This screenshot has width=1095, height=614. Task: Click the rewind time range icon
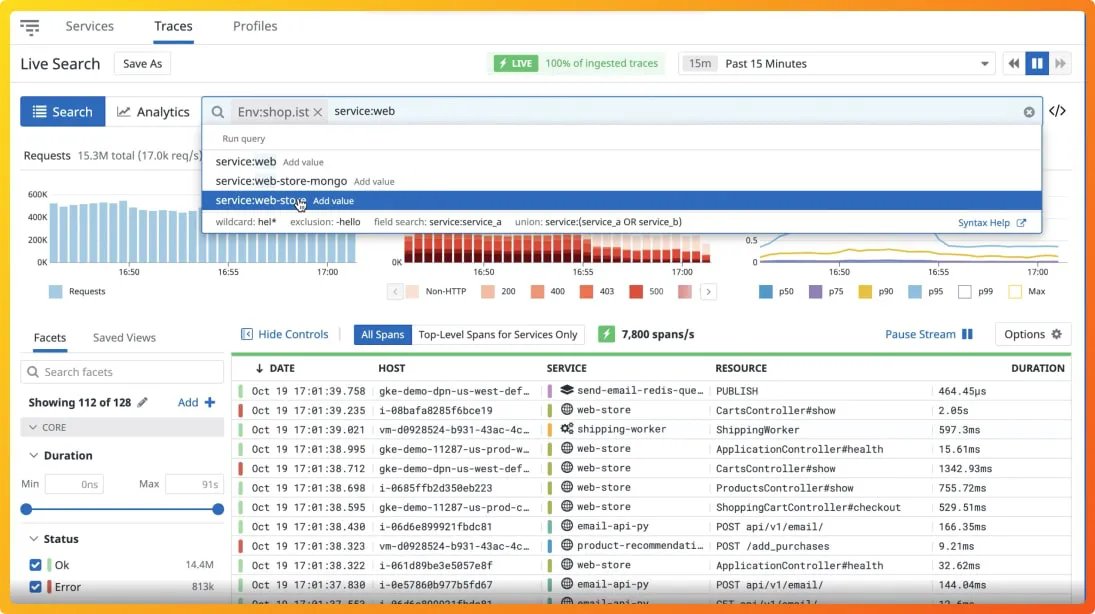click(x=1014, y=64)
